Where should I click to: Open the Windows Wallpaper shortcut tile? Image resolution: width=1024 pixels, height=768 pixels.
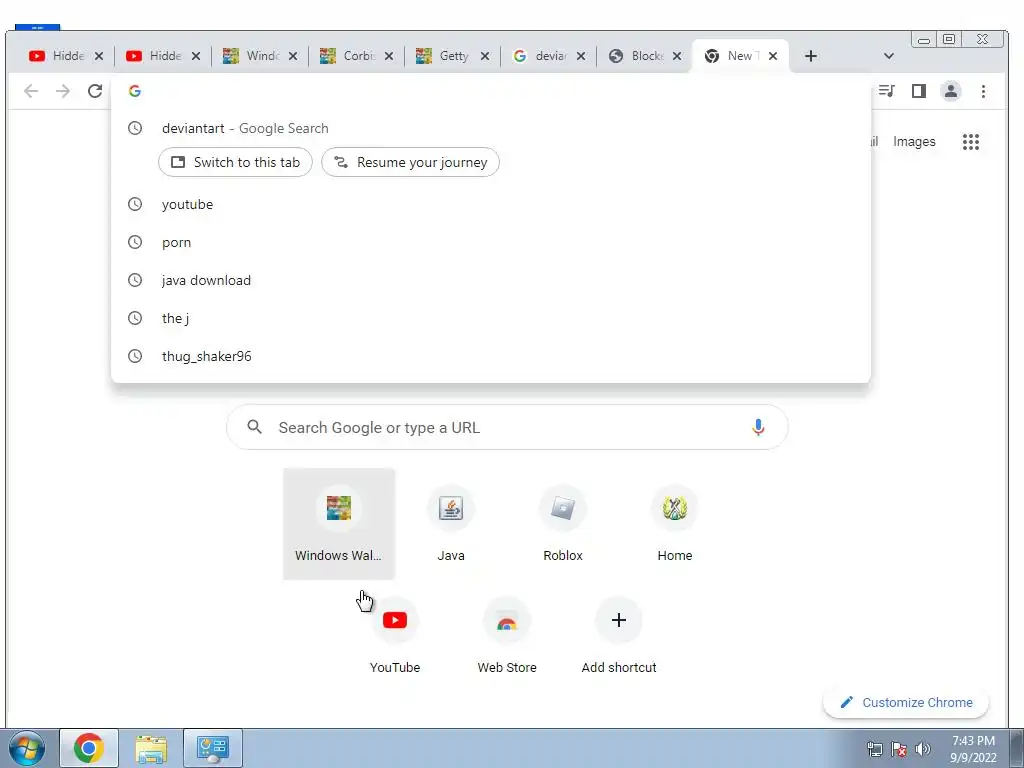[338, 524]
